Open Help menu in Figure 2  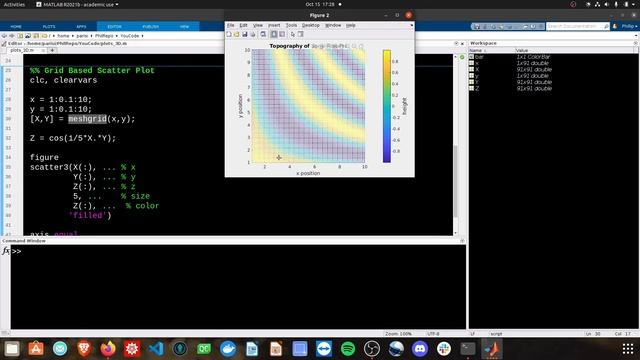click(x=351, y=25)
